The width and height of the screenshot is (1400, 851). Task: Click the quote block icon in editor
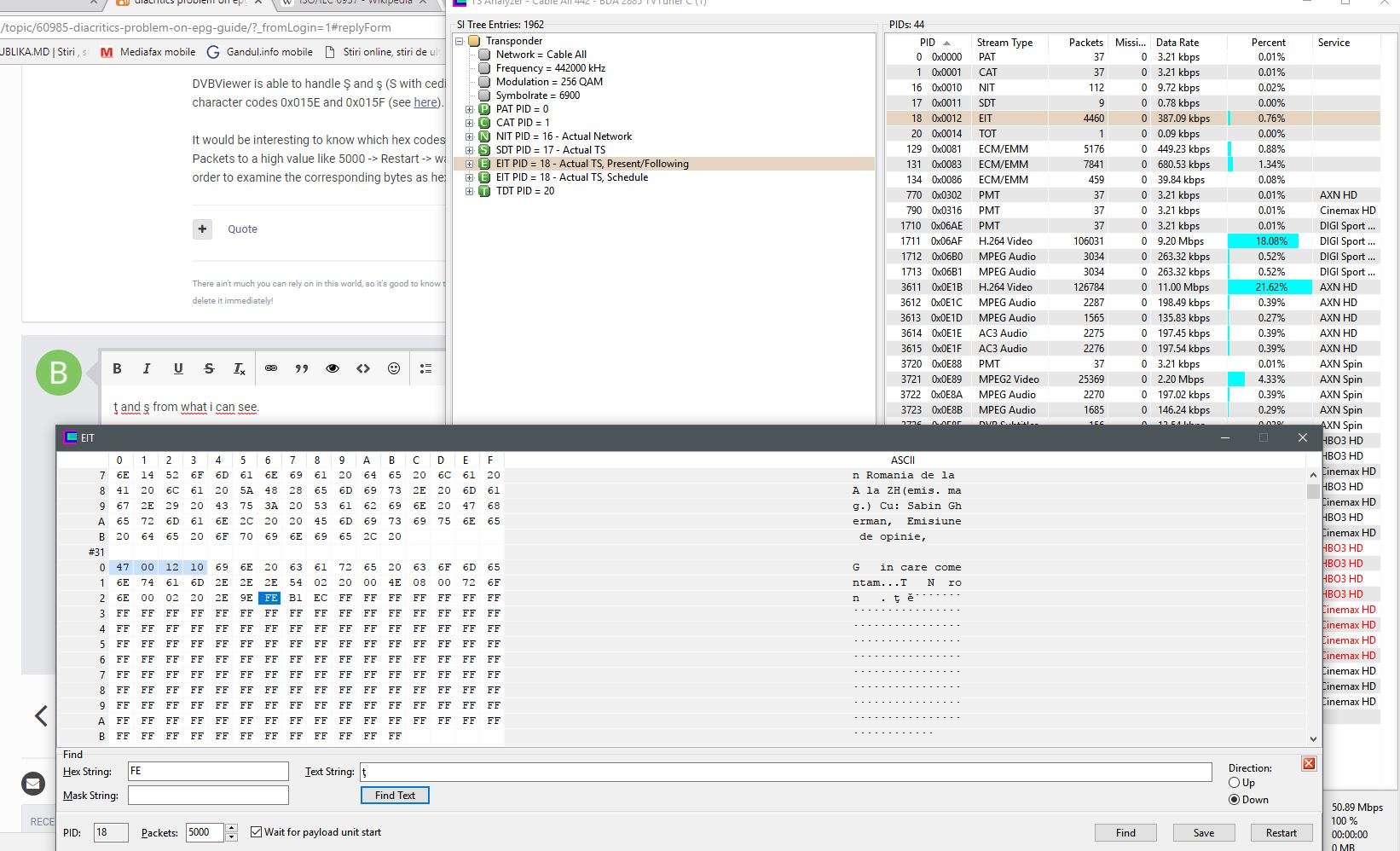[x=302, y=368]
